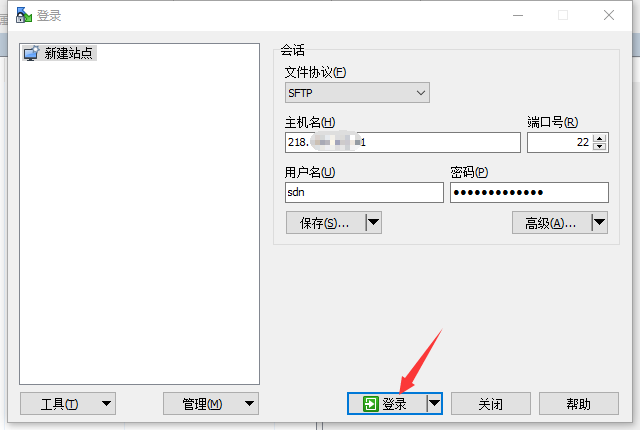Viewport: 640px width, 430px height.
Task: Click the 用户名 field containing sdn
Action: (x=364, y=193)
